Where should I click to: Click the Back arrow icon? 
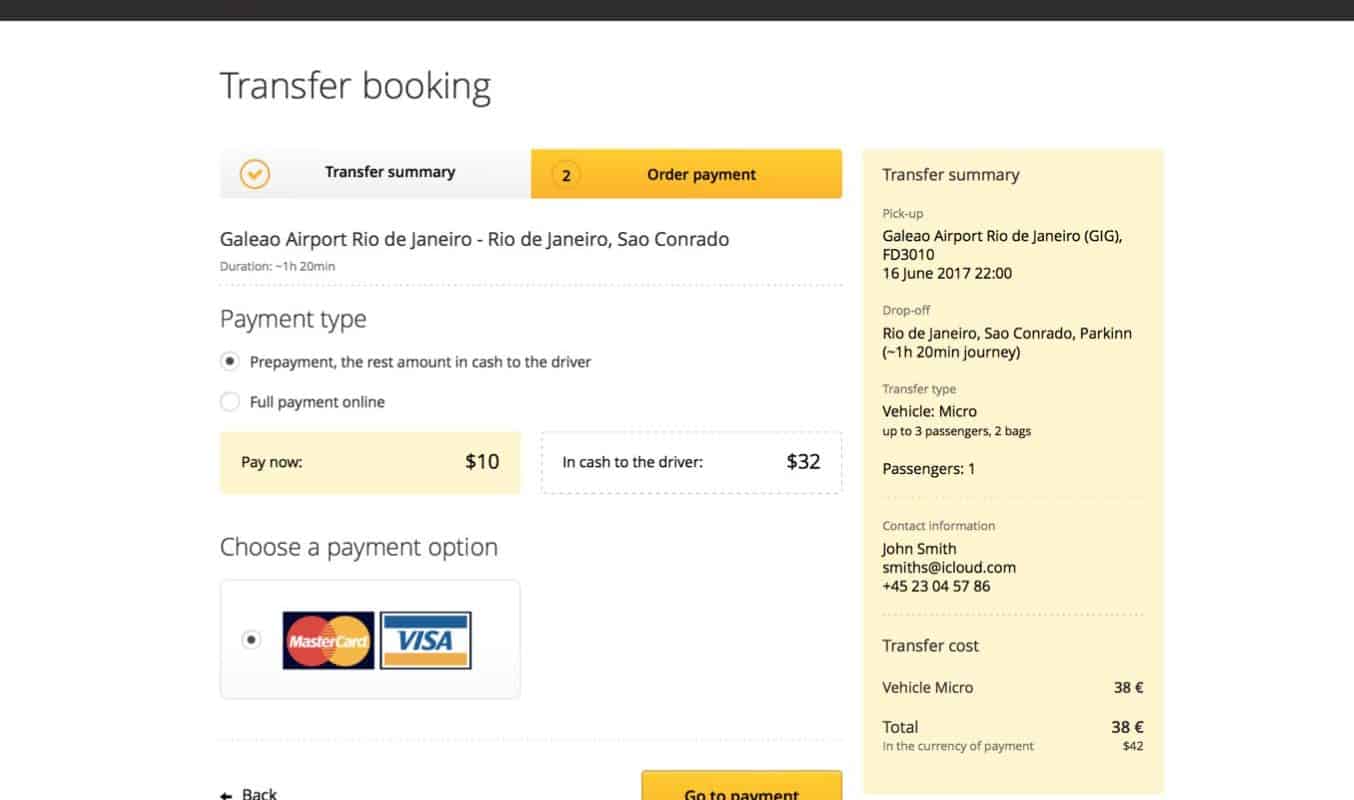tap(226, 795)
